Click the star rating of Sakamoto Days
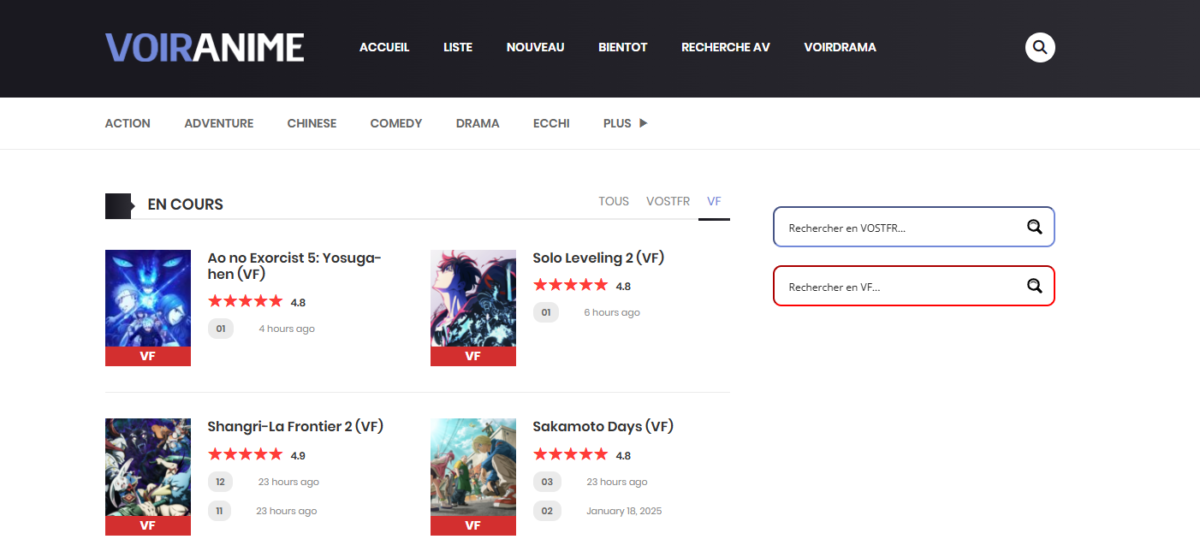 click(x=570, y=454)
